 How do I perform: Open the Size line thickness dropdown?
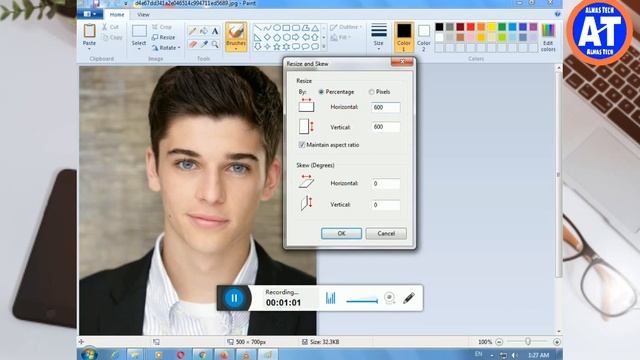pos(379,37)
